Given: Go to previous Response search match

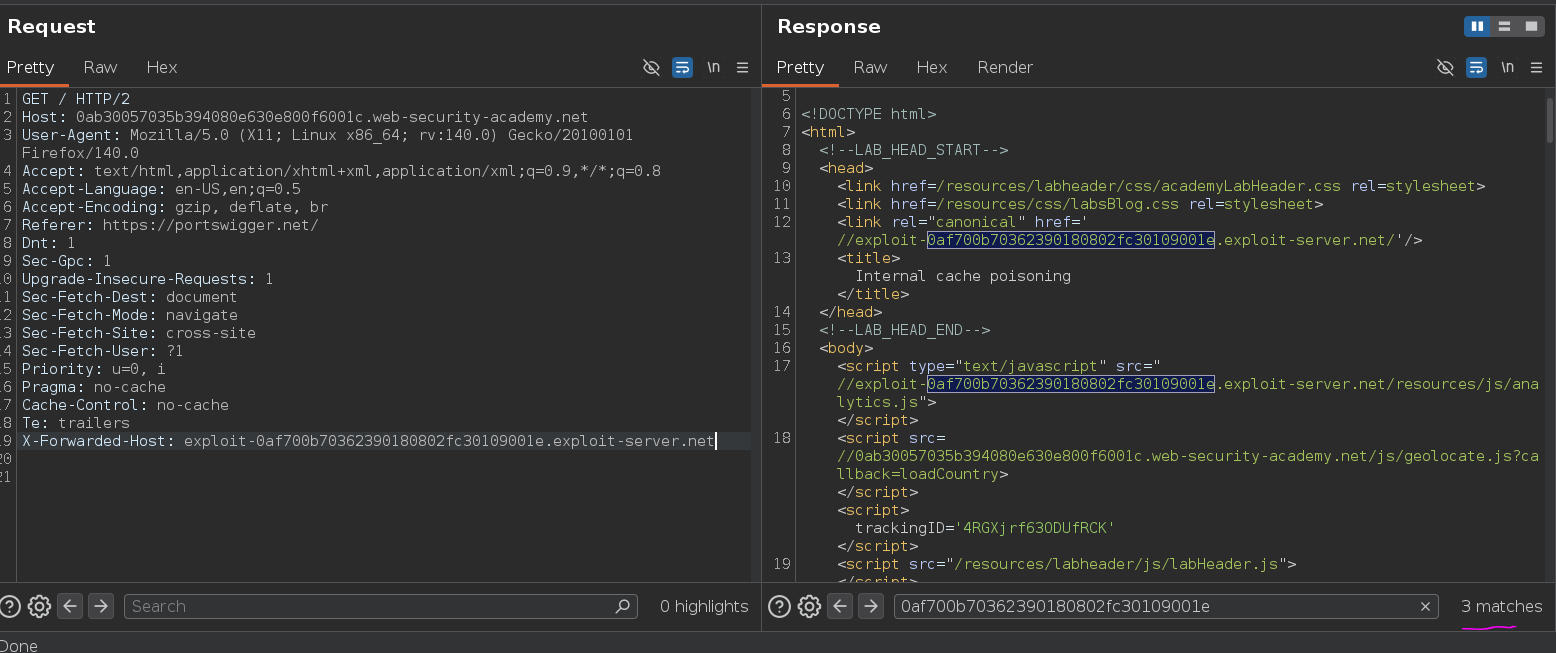Looking at the screenshot, I should coord(840,606).
